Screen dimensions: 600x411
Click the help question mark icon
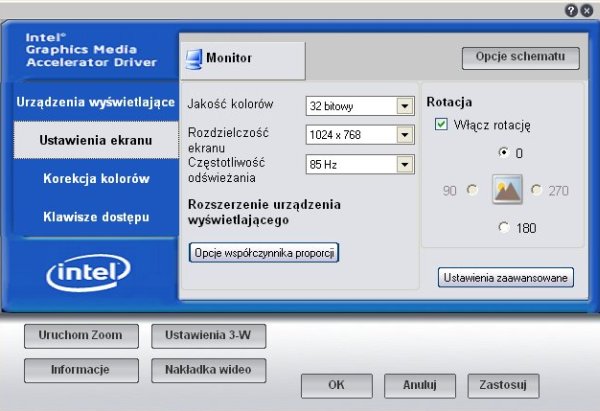coord(571,10)
